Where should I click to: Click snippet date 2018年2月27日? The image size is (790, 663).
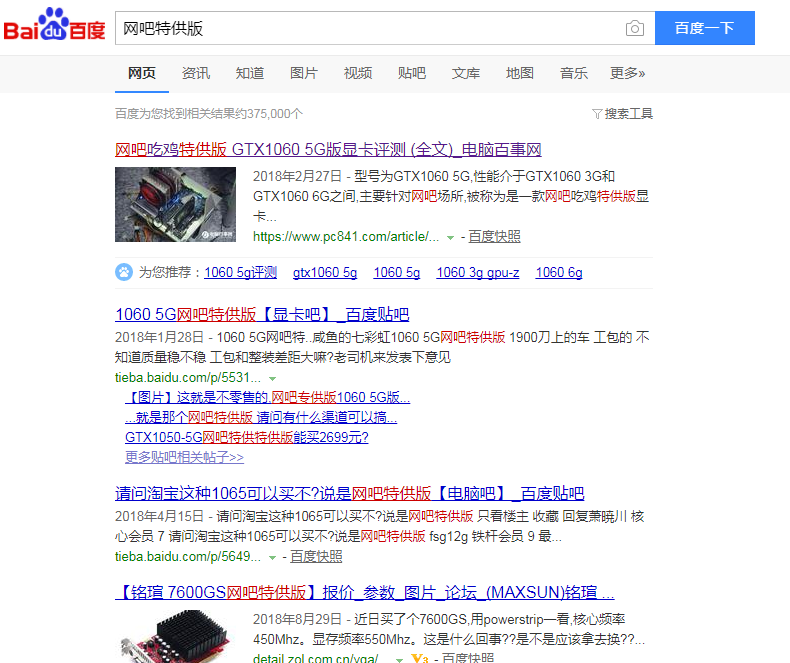click(297, 177)
